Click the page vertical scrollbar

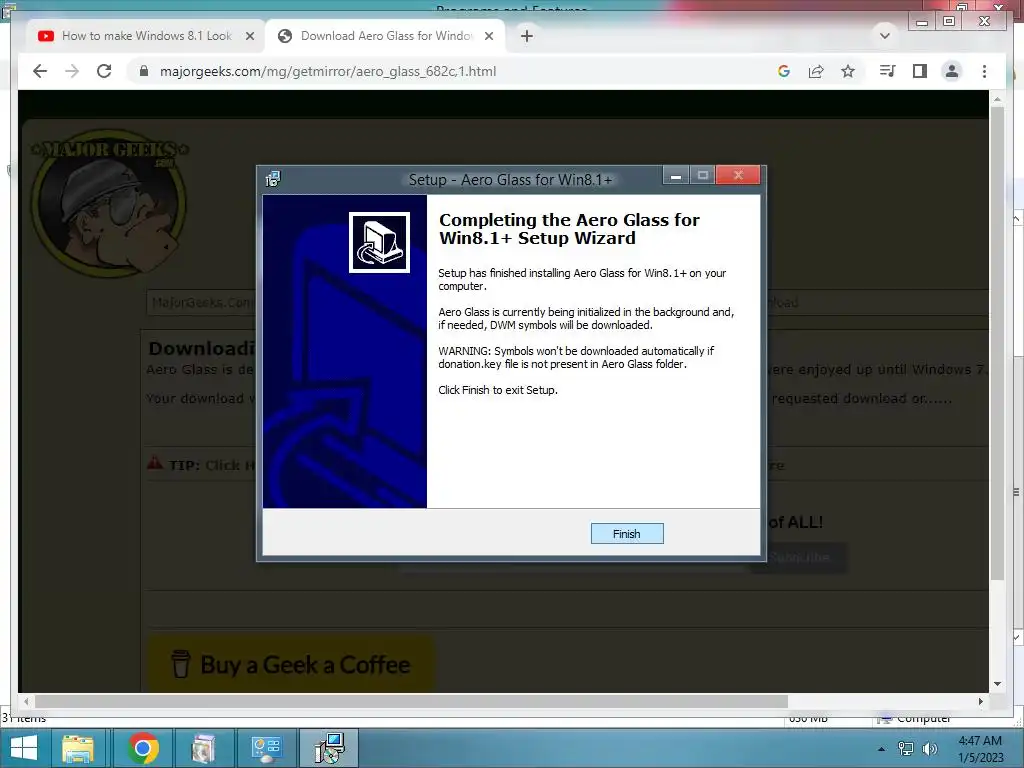tap(997, 343)
